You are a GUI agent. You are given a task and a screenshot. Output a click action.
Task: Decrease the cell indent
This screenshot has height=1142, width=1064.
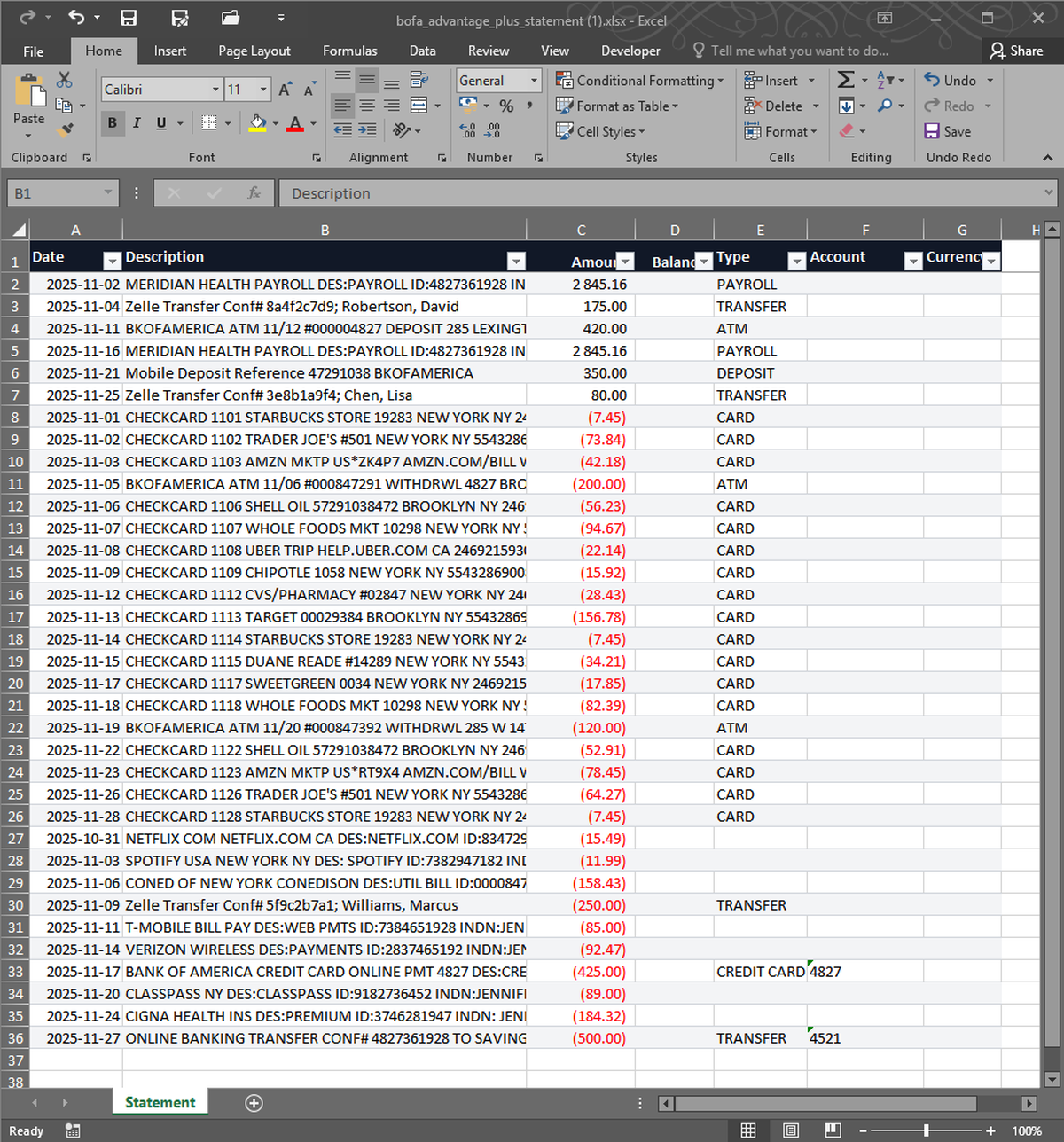342,130
